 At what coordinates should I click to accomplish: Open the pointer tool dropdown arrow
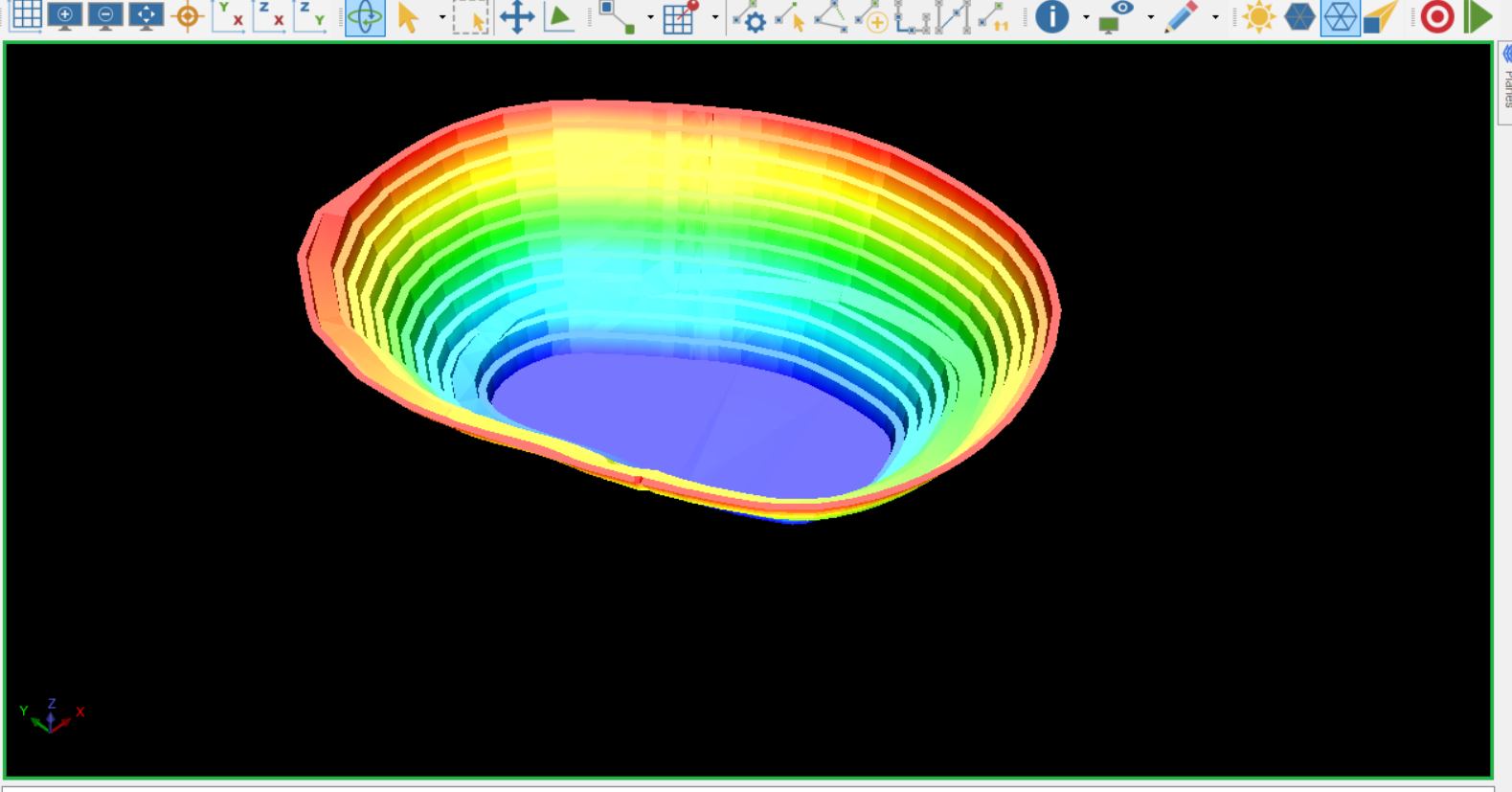tap(441, 17)
